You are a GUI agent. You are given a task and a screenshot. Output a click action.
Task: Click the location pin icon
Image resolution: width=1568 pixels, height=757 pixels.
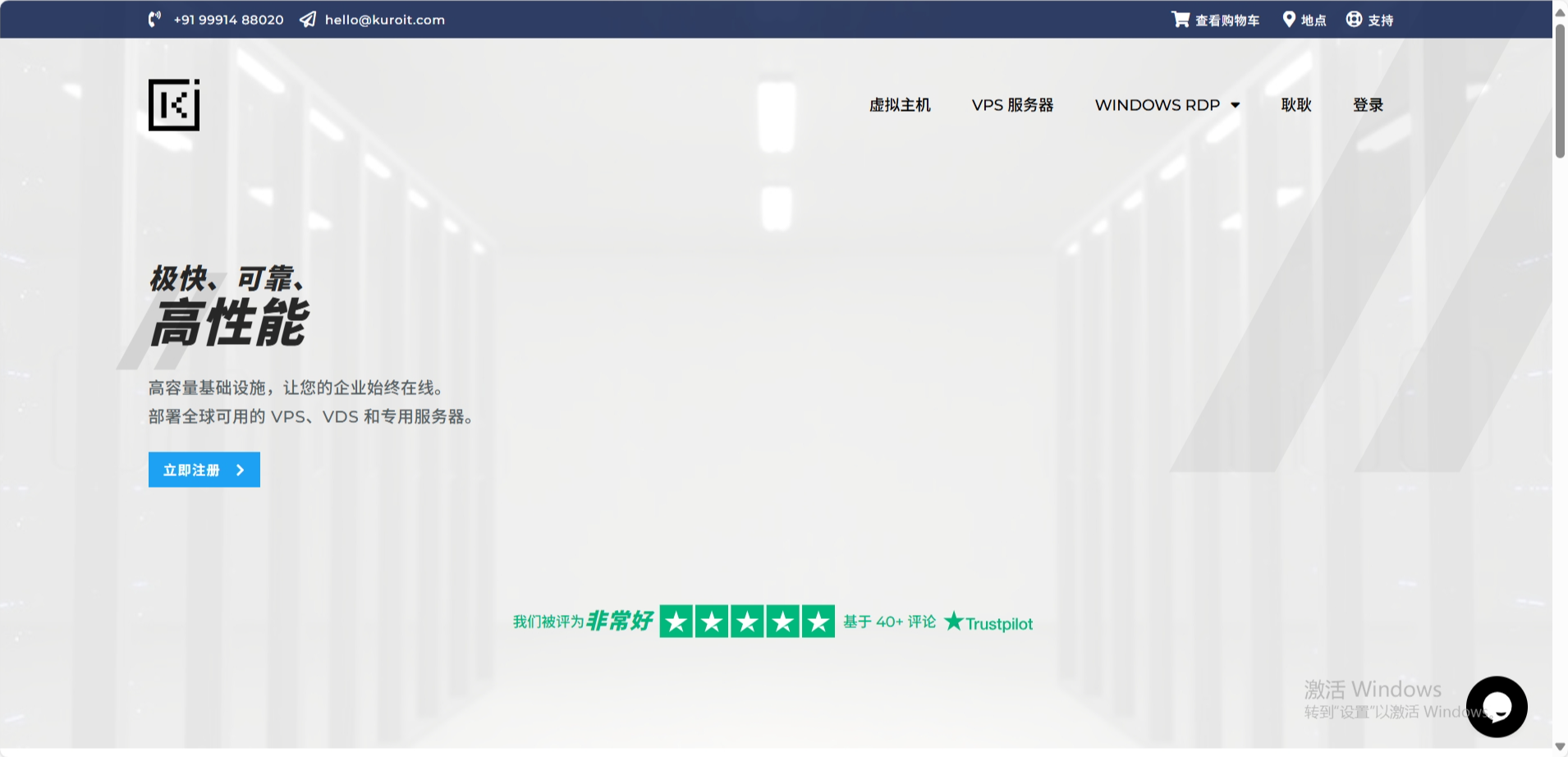(x=1289, y=20)
